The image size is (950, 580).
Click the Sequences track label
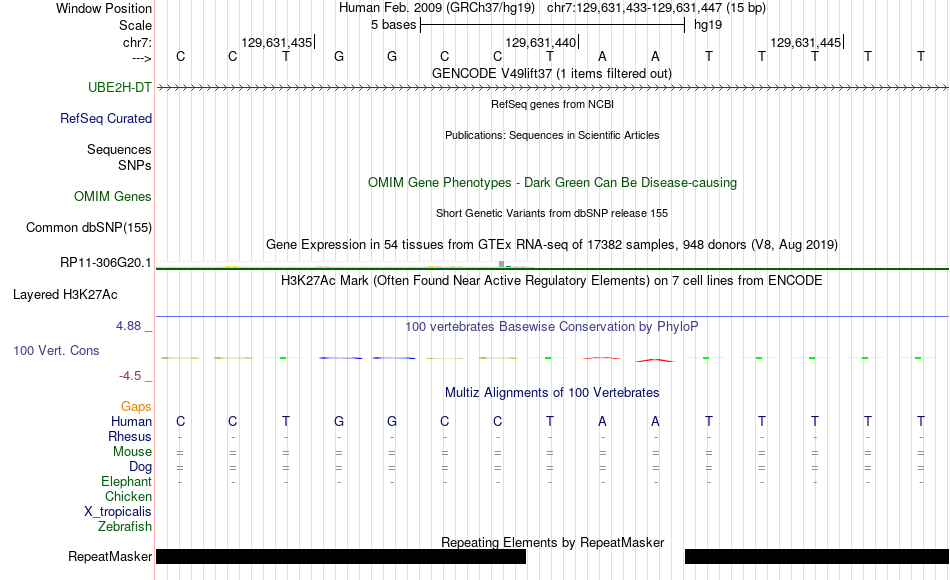tap(119, 149)
